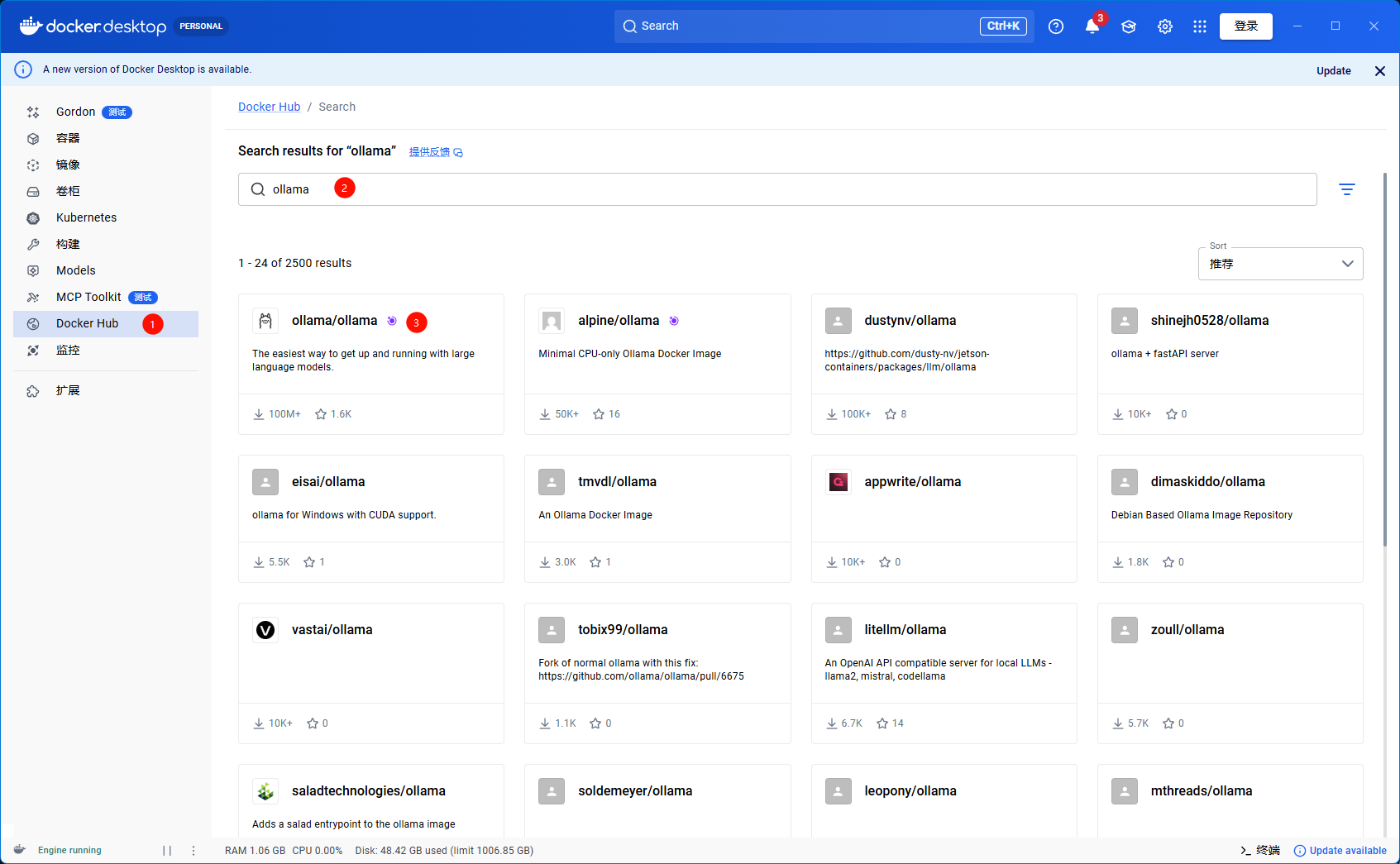Click the PERSONAL plan badge
Image resolution: width=1400 pixels, height=864 pixels.
click(x=201, y=26)
